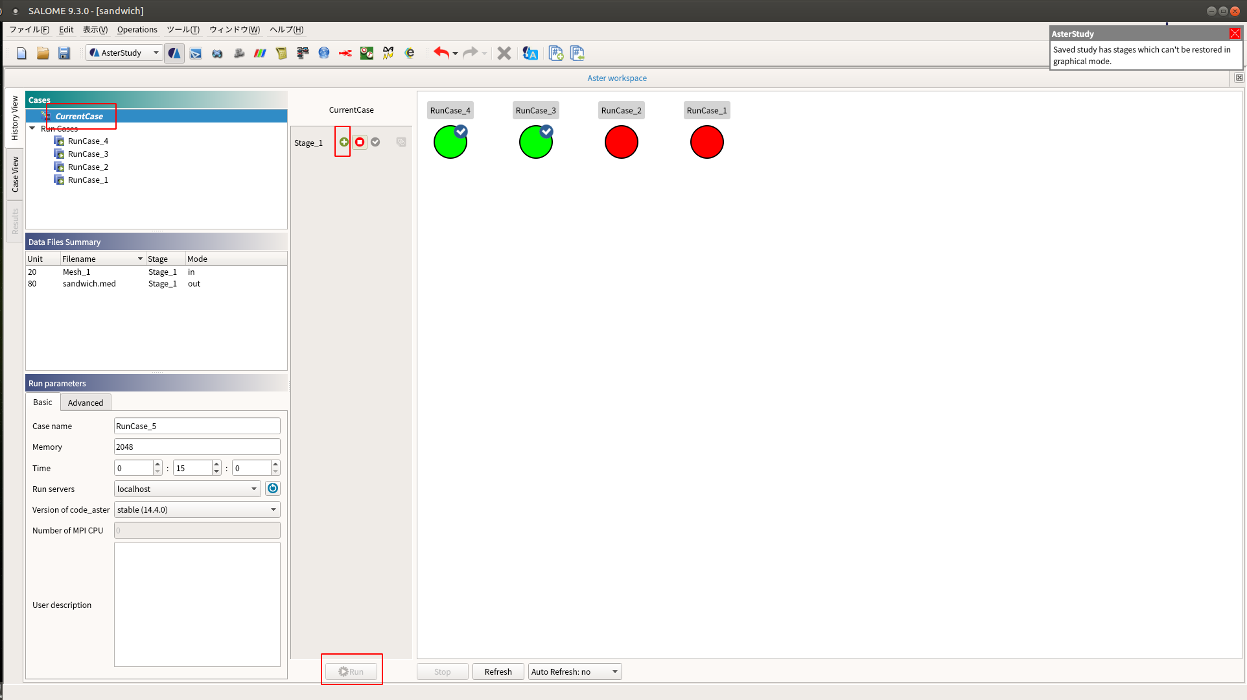Switch to the Advanced tab

[86, 402]
